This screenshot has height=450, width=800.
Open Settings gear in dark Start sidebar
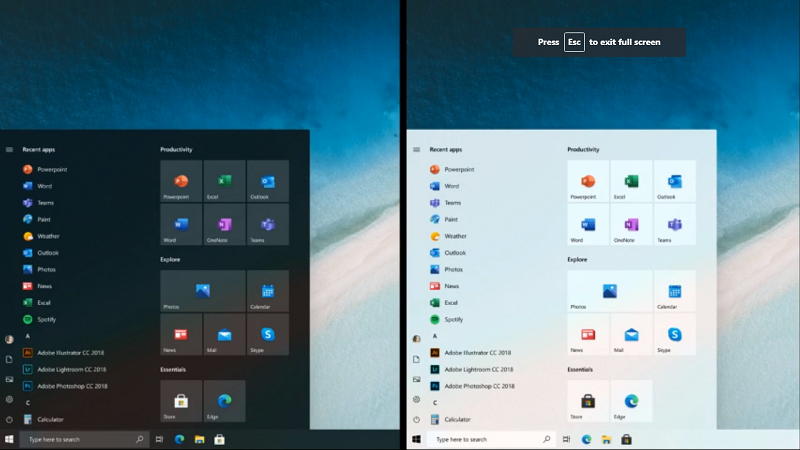9,399
